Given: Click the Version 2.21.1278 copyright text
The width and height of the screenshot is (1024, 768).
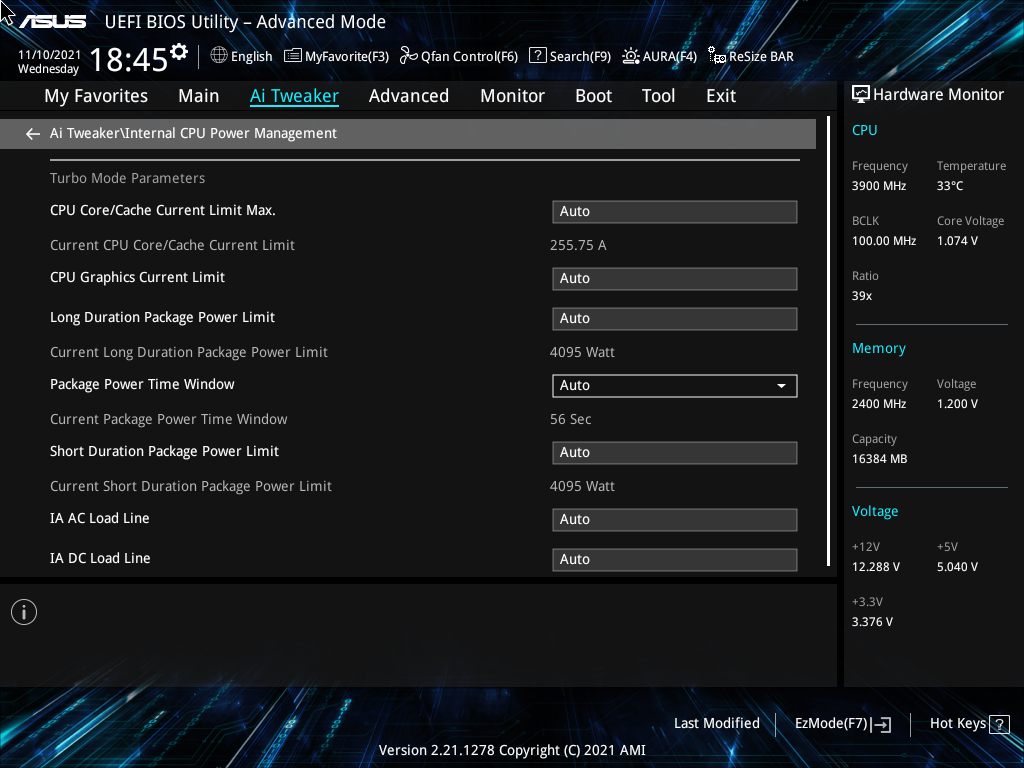Looking at the screenshot, I should point(512,750).
